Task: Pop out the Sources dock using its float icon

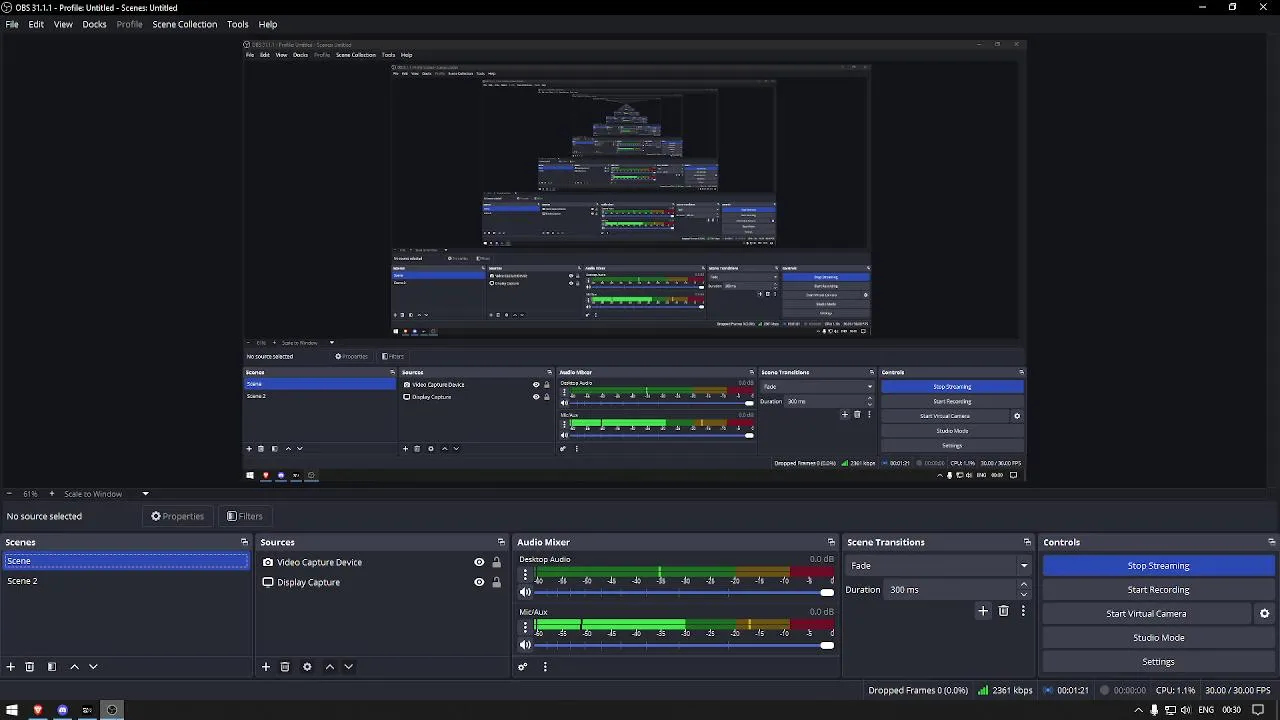Action: pos(501,542)
